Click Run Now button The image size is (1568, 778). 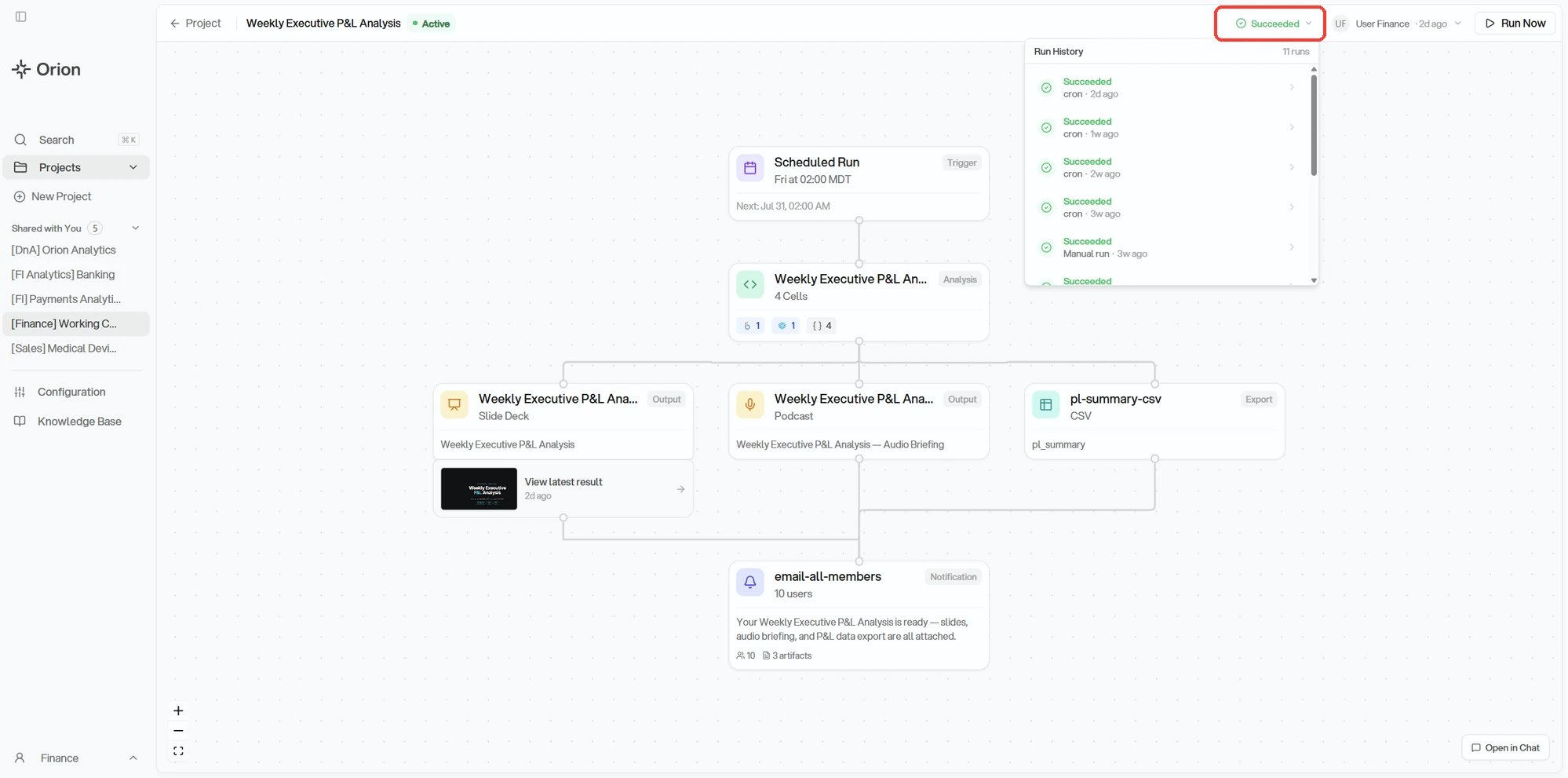(x=1515, y=24)
